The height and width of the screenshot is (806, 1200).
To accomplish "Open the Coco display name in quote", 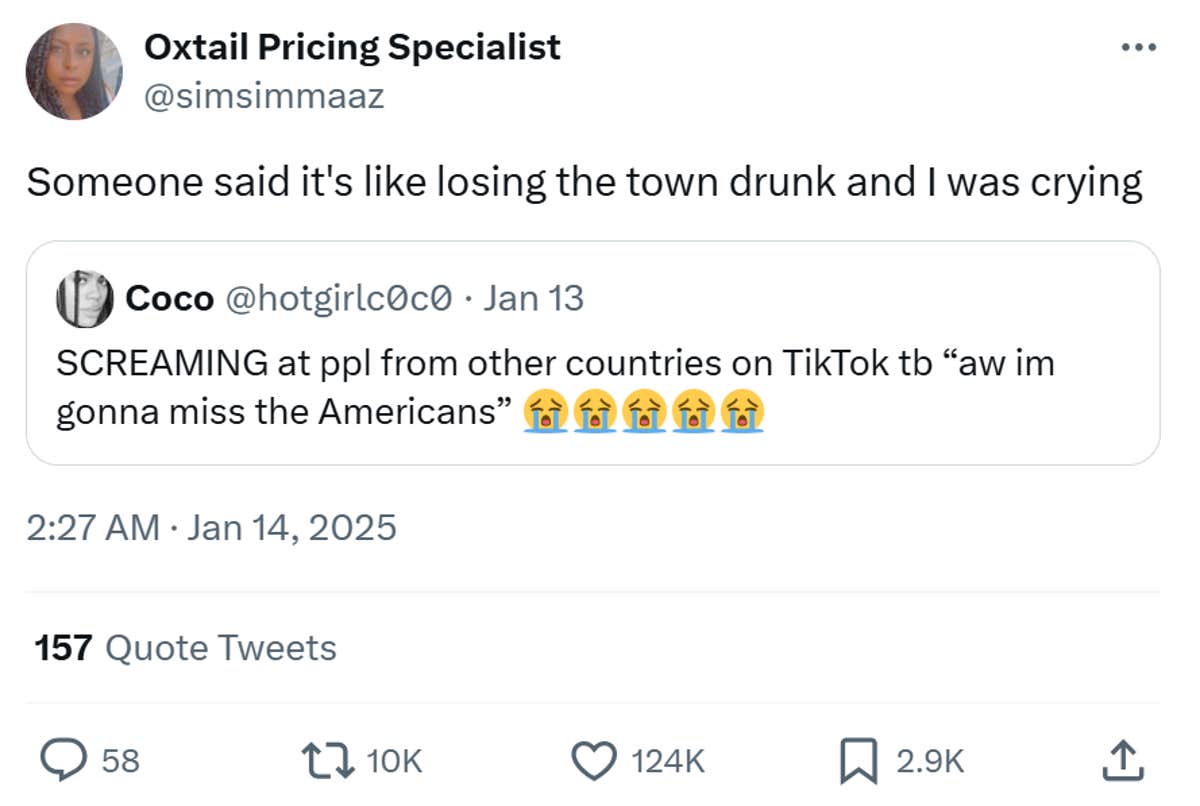I will coord(169,298).
